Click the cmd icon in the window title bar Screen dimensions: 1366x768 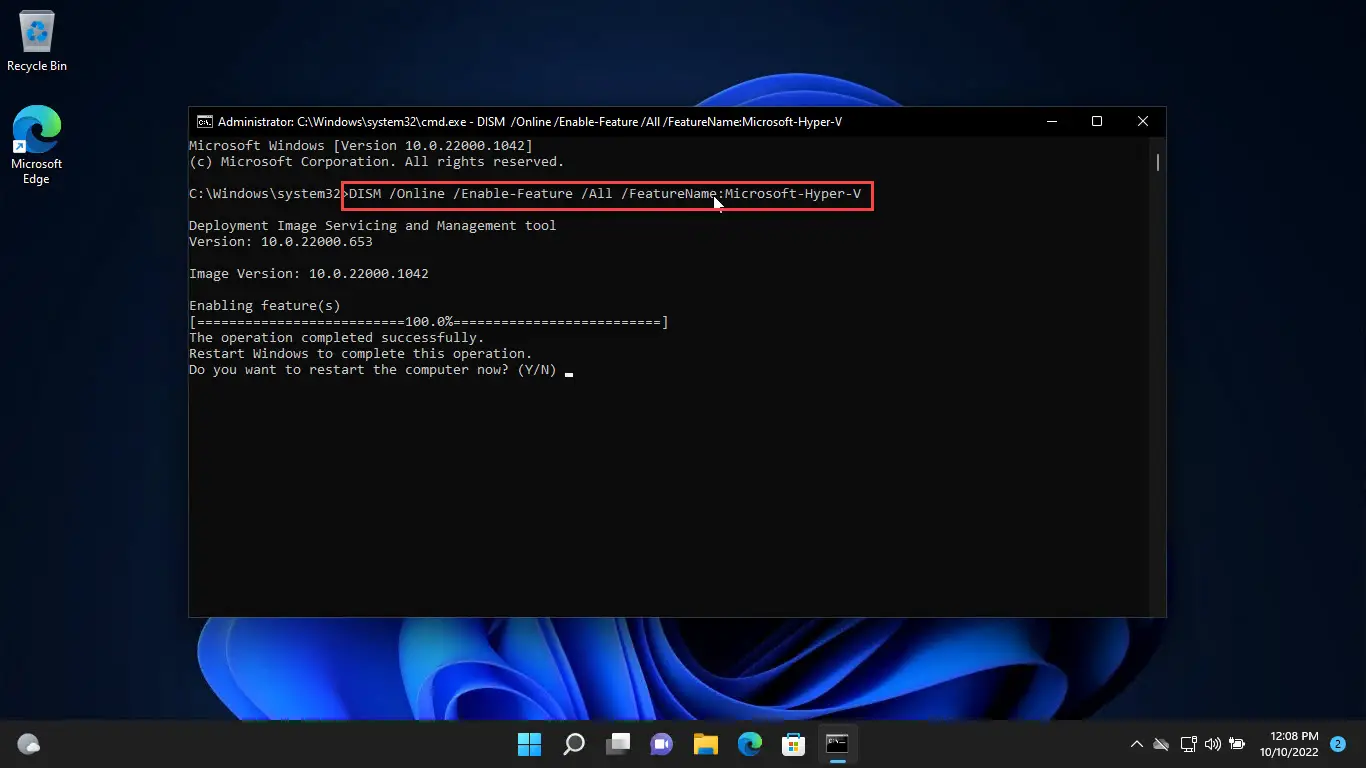(x=204, y=122)
